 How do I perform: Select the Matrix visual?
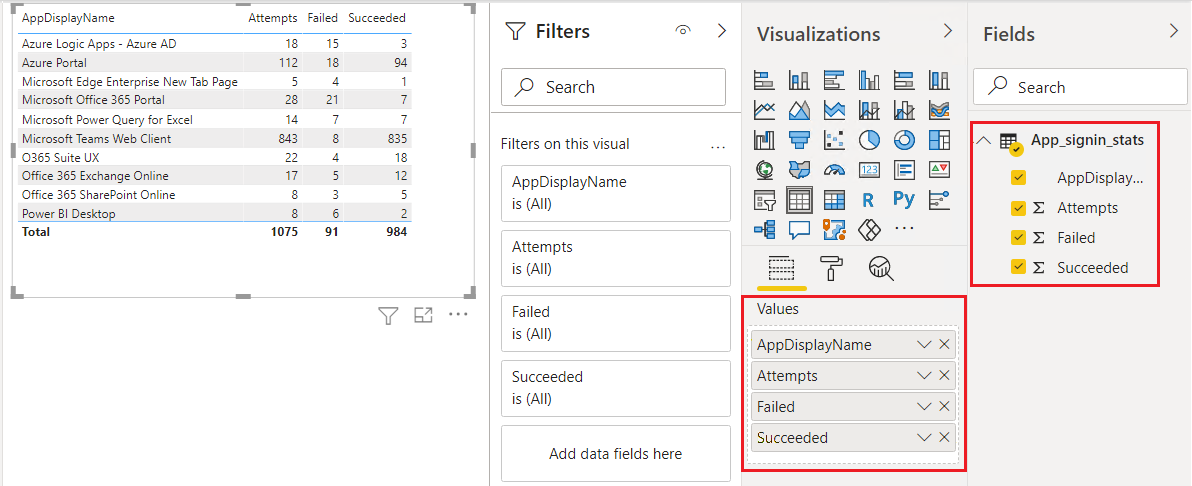coord(834,199)
